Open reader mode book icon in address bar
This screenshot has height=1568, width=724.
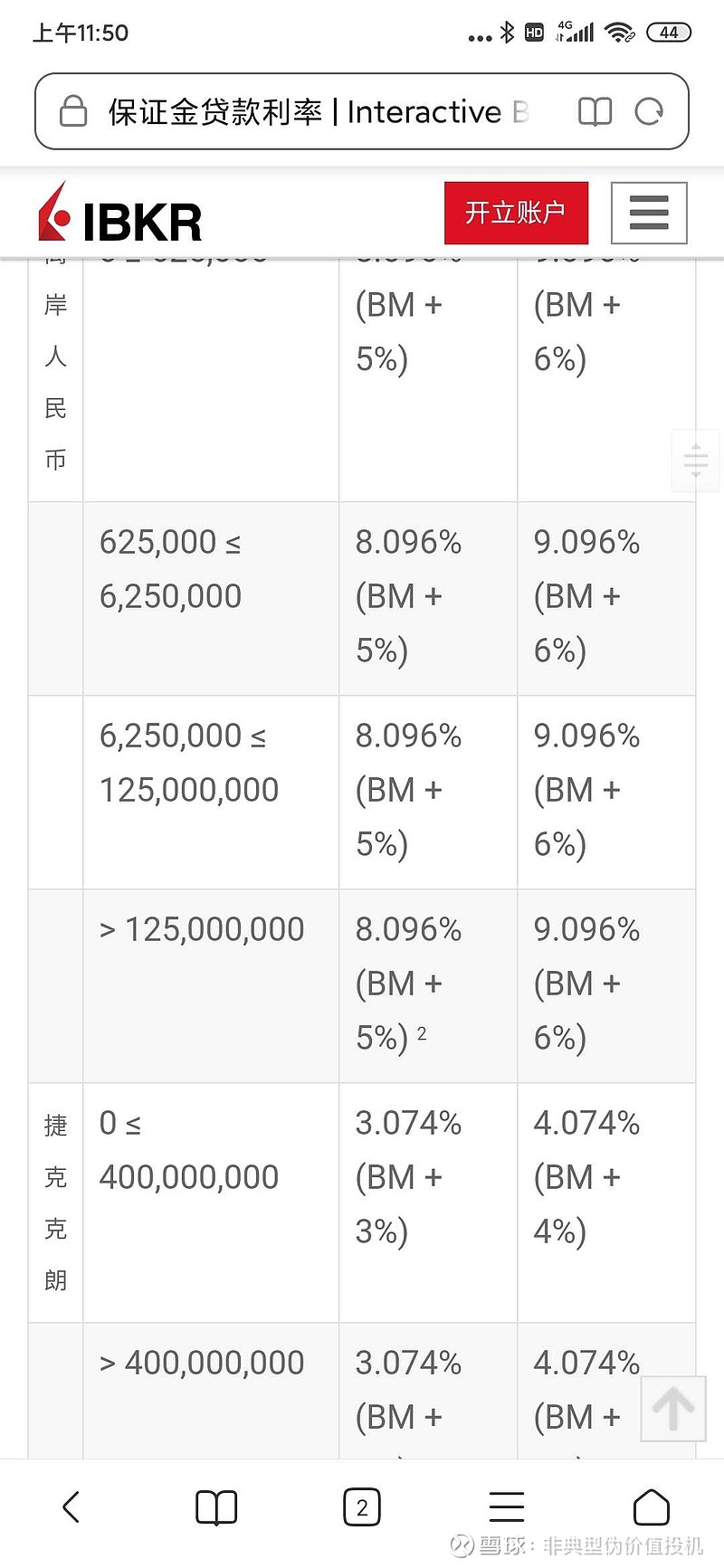coord(595,111)
